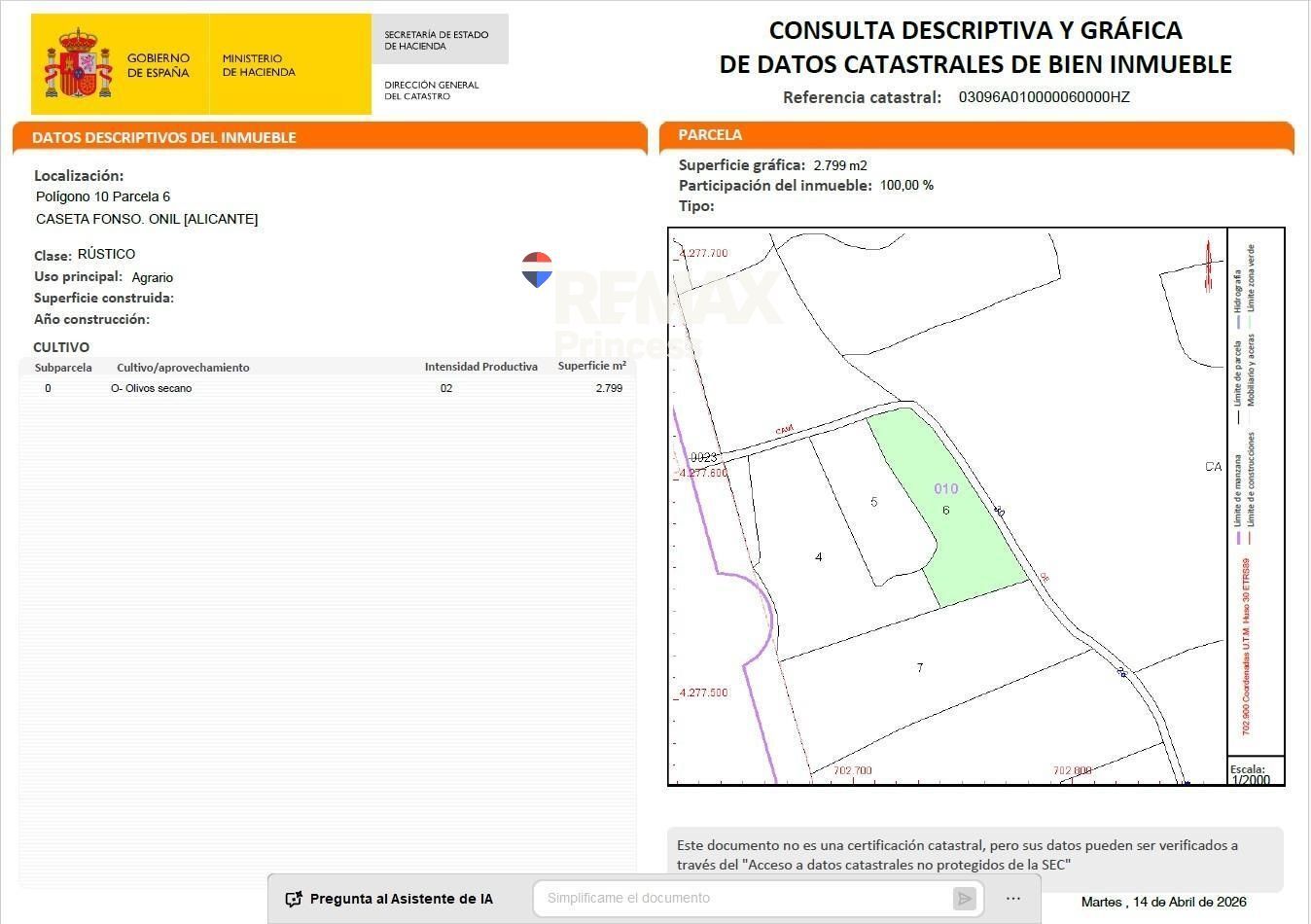The width and height of the screenshot is (1311, 924).
Task: Focus the 'Simplifícame el documento' input field
Action: point(744,899)
